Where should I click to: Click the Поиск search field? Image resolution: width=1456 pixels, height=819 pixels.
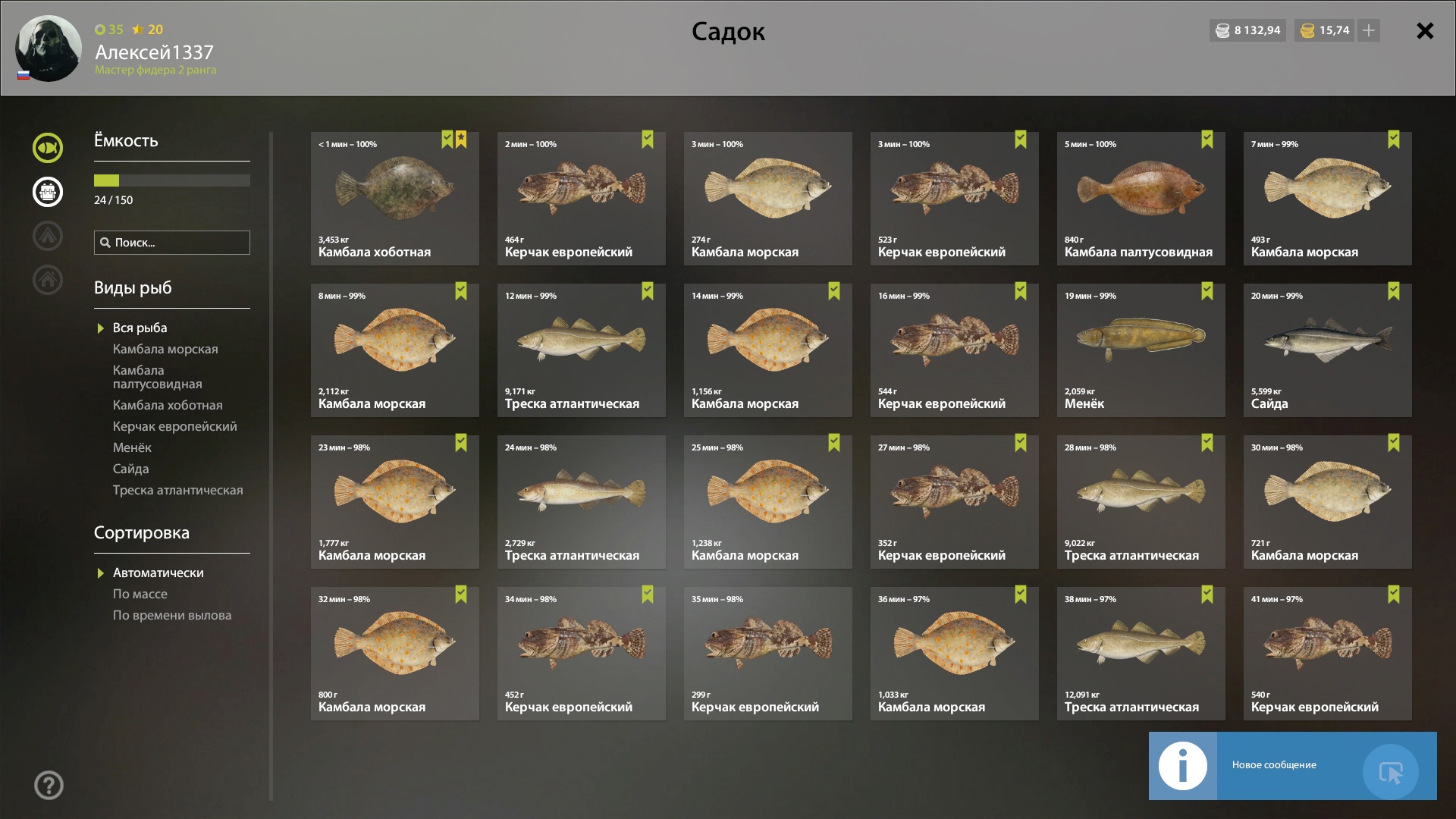172,243
